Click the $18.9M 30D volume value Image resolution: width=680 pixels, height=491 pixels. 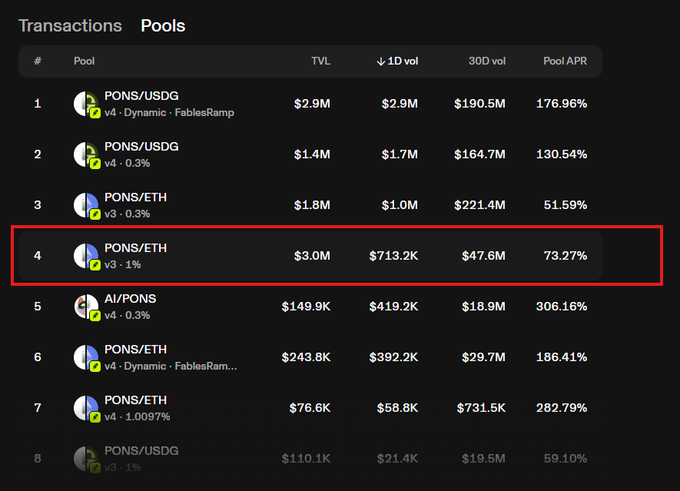[484, 307]
